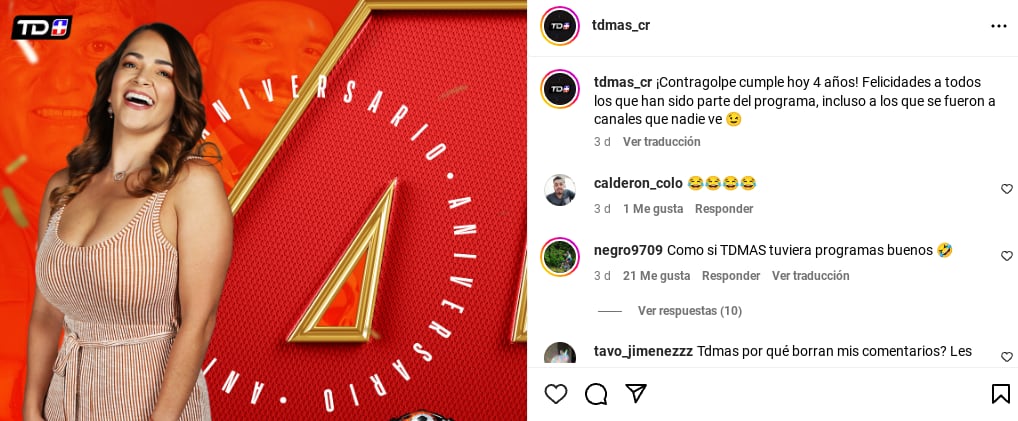Reply to negro9709's comment
Image resolution: width=1018 pixels, height=421 pixels.
(x=731, y=275)
